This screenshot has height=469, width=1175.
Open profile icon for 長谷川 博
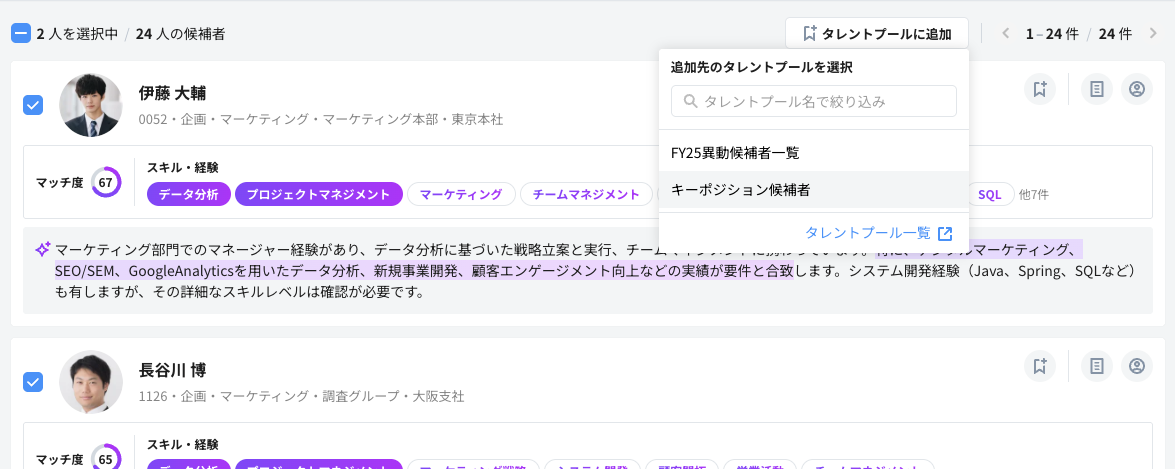[1137, 366]
